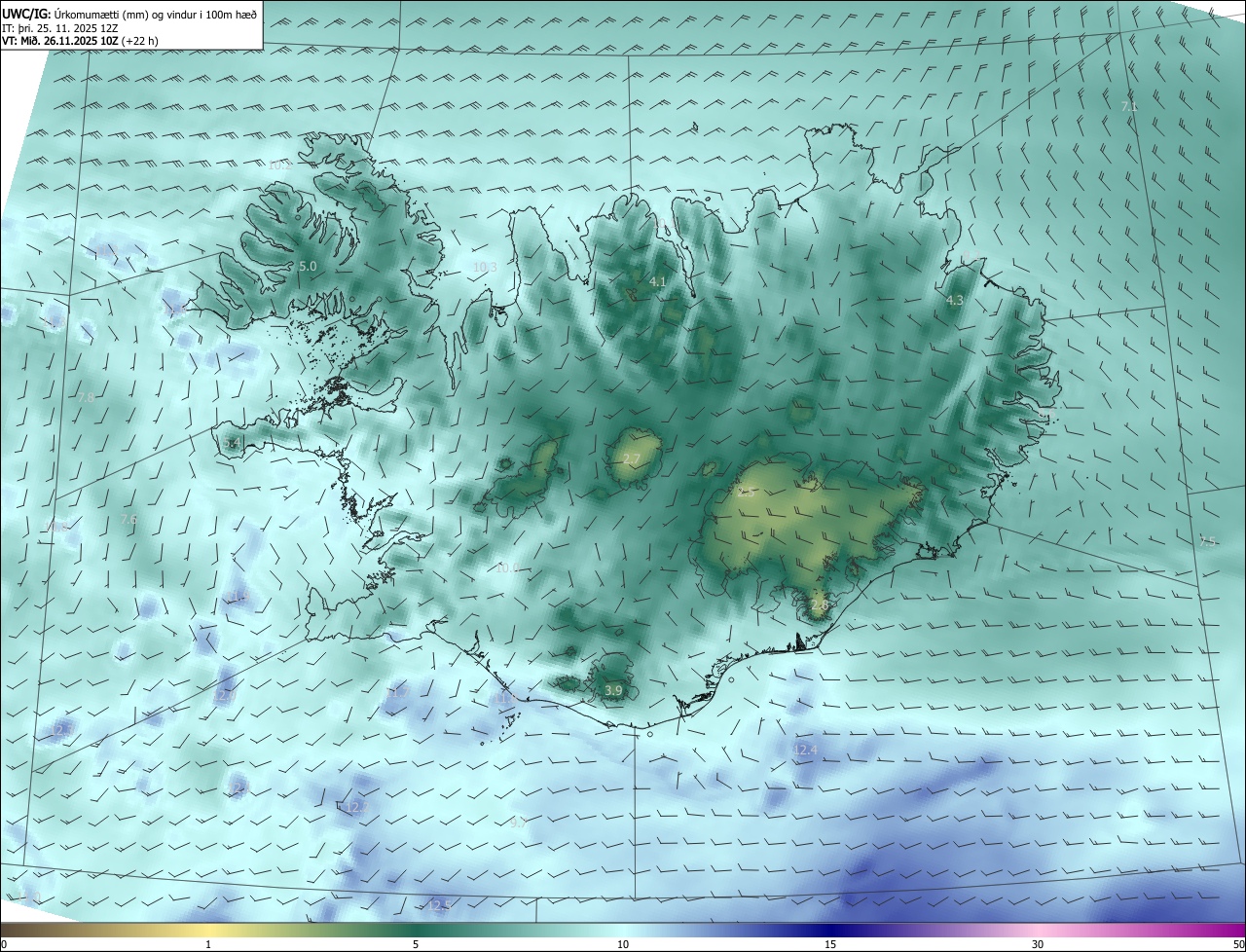Click the 30 tick on the color scale
Image resolution: width=1246 pixels, height=952 pixels.
pos(1038,944)
